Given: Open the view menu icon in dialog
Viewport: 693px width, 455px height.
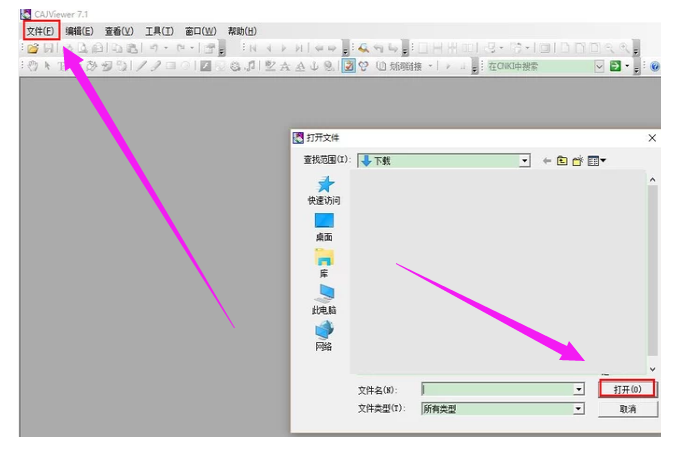Looking at the screenshot, I should (597, 160).
